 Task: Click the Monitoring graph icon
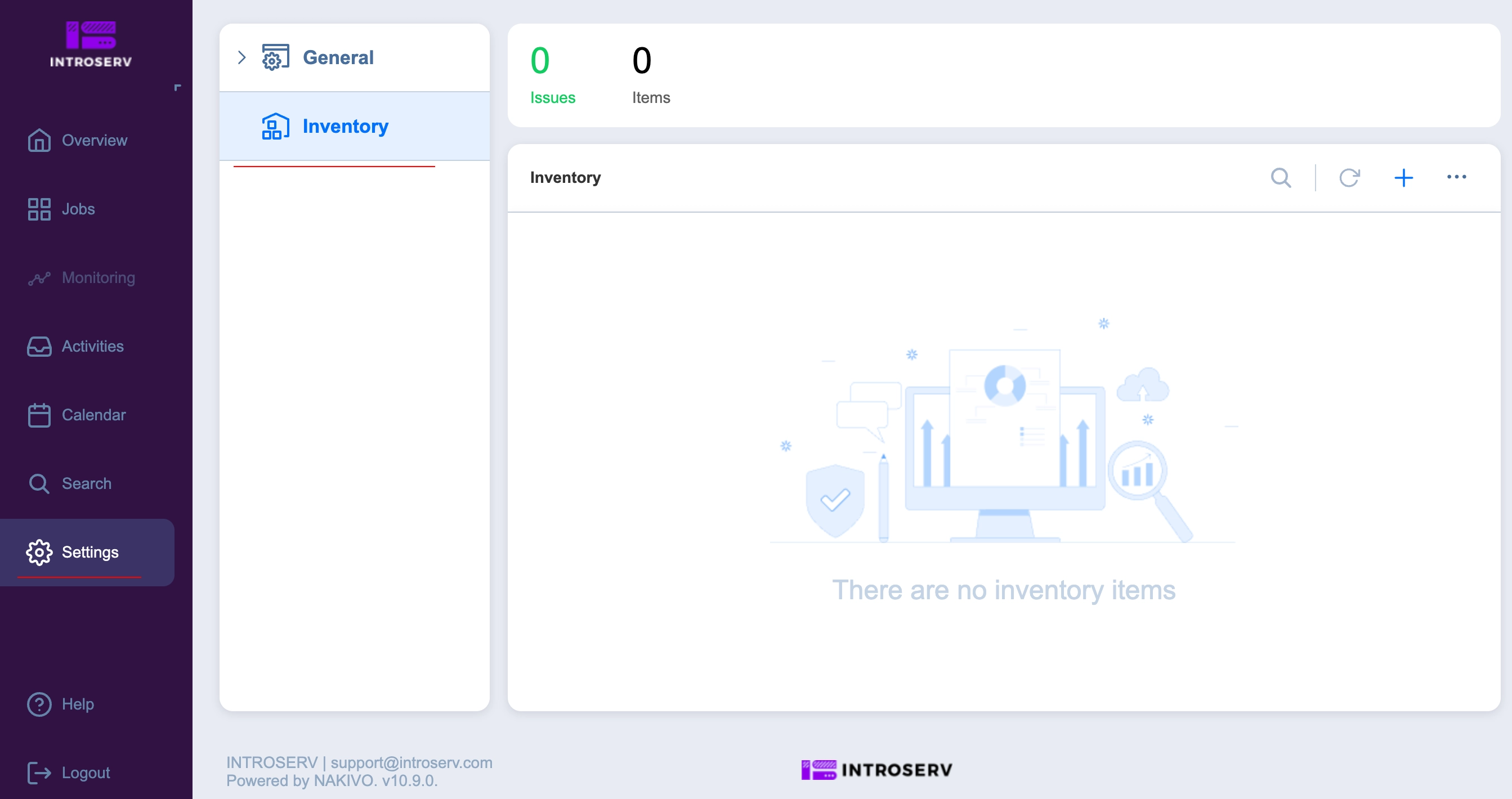pyautogui.click(x=39, y=278)
